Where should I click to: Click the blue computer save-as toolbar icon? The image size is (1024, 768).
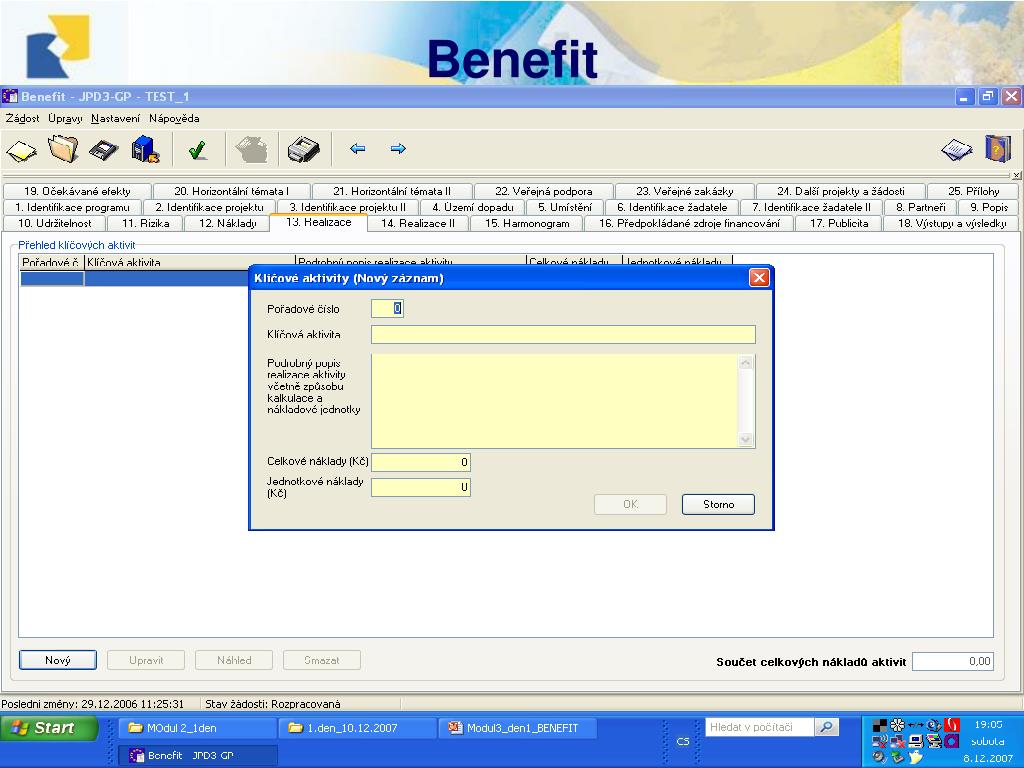(145, 149)
